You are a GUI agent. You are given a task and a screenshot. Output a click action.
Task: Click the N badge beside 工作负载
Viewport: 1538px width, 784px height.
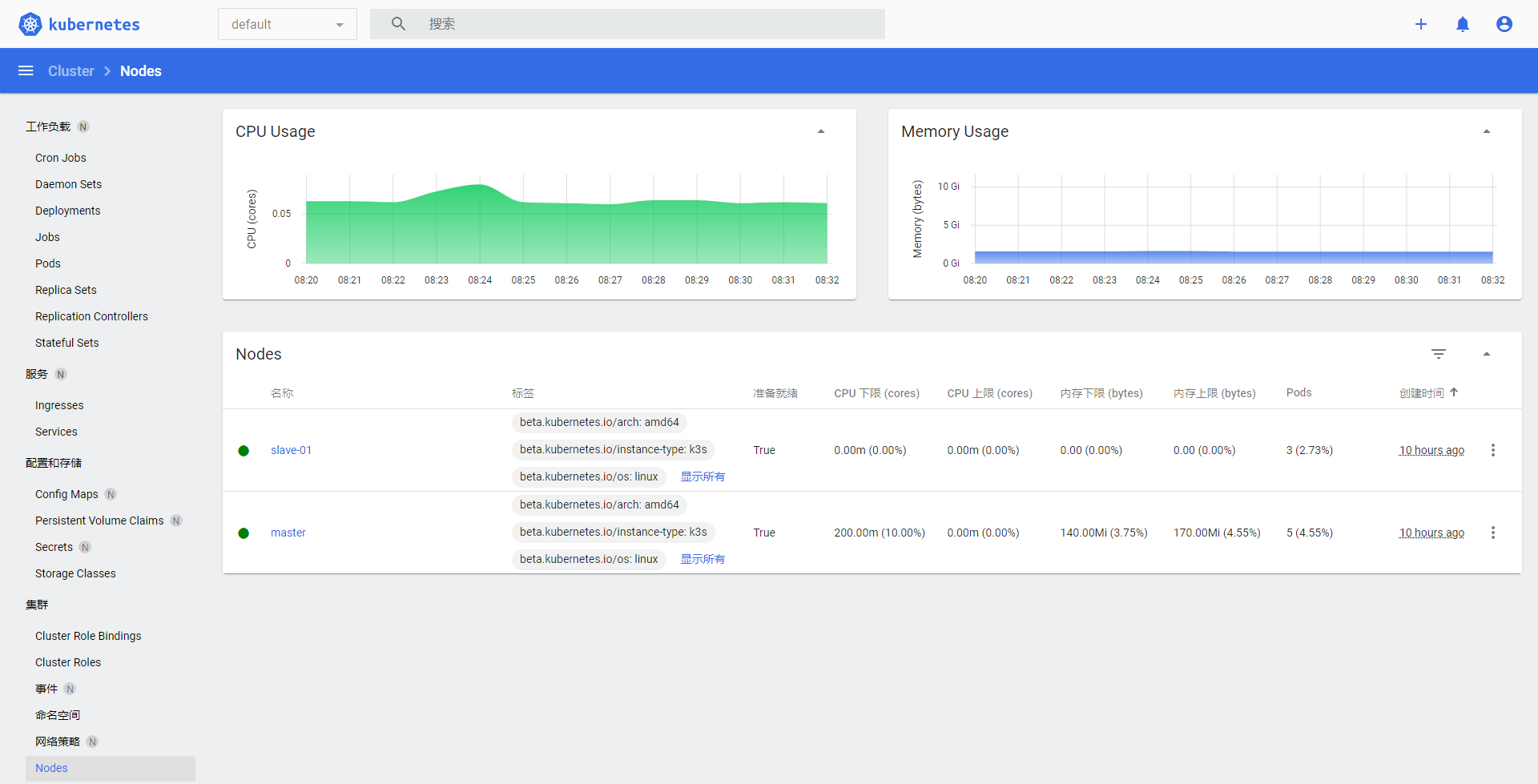click(83, 127)
